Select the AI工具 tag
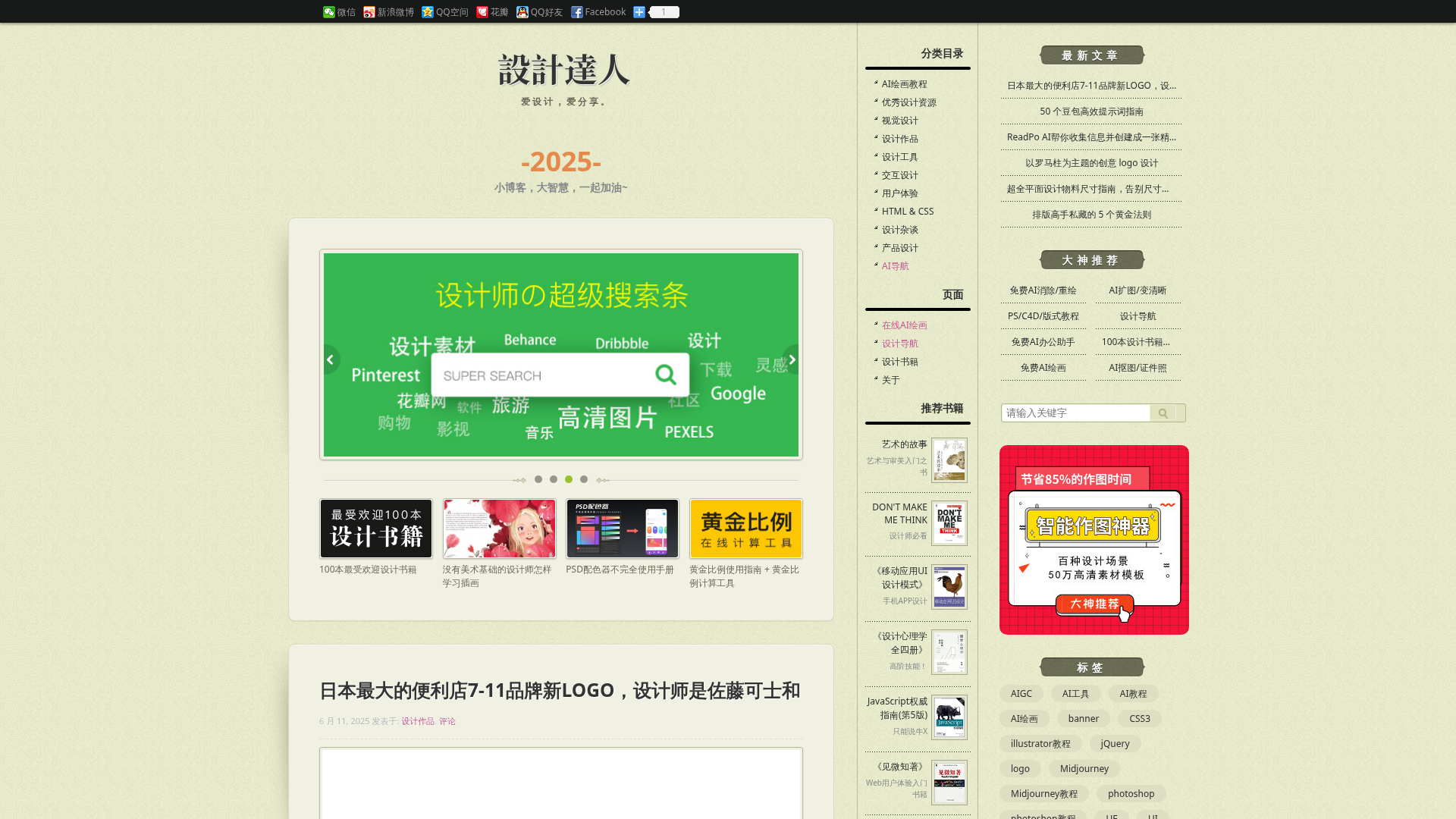Screen dimensions: 1456x819 1075,694
